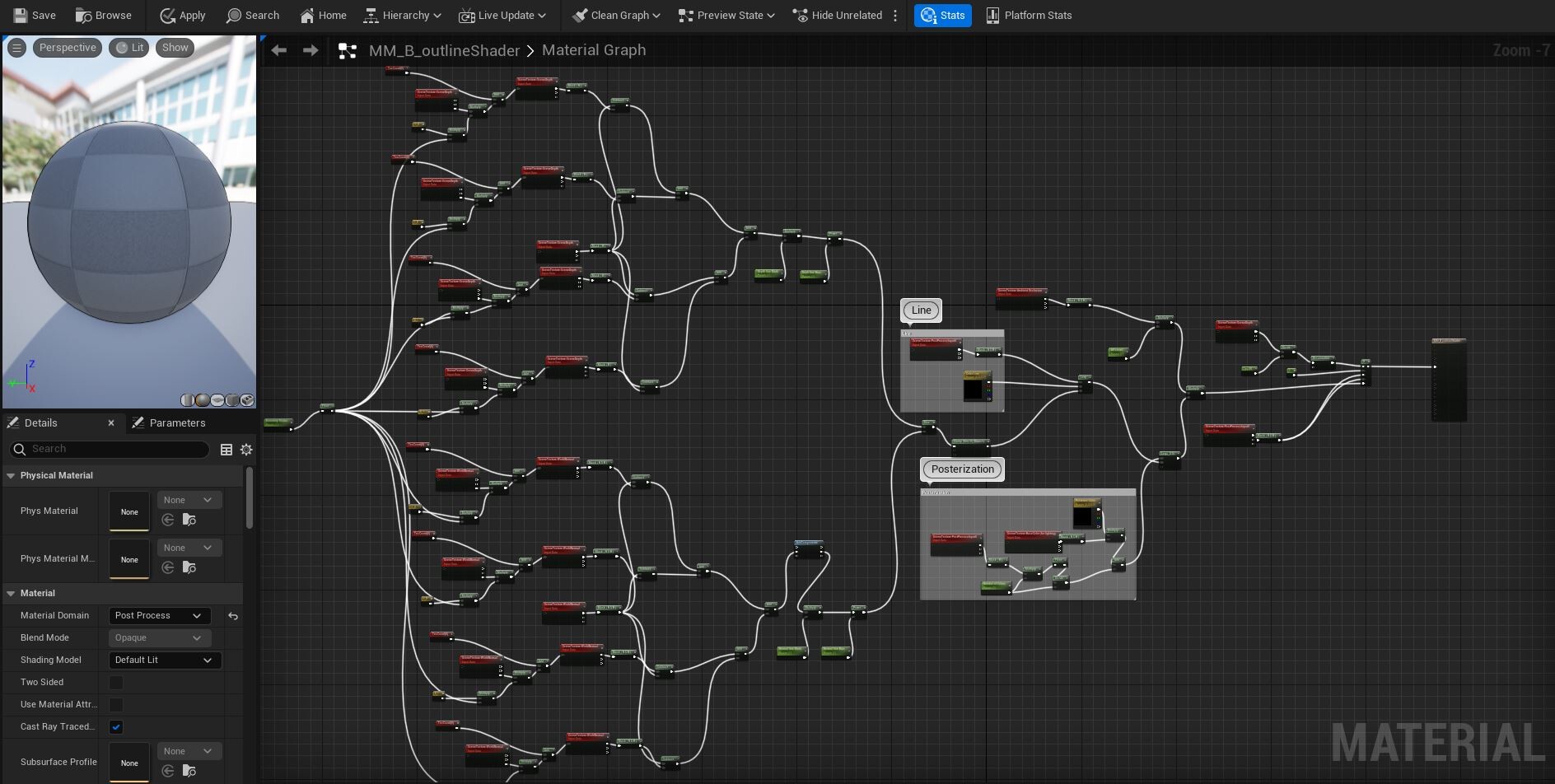
Task: Enable Use Material Attributes checkbox
Action: pyautogui.click(x=116, y=705)
